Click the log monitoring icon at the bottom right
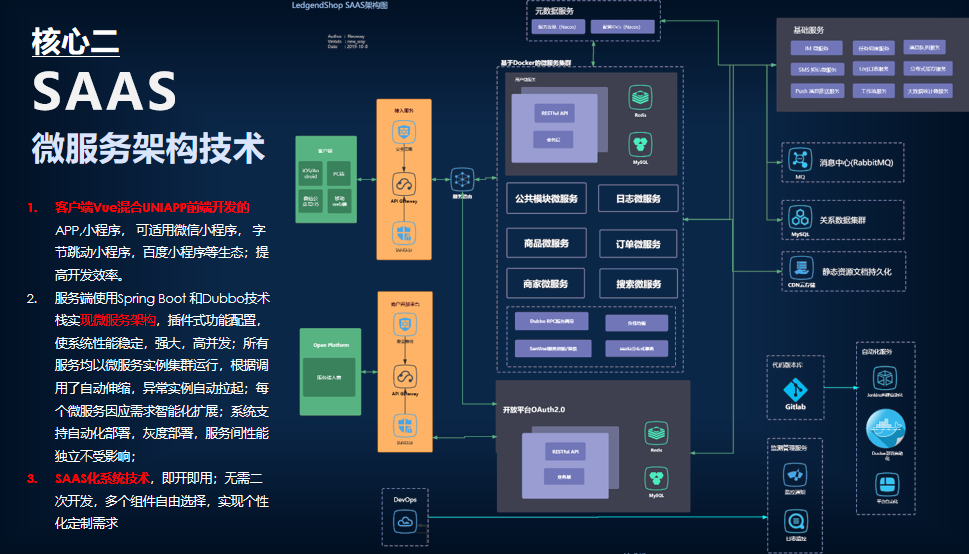 point(795,521)
